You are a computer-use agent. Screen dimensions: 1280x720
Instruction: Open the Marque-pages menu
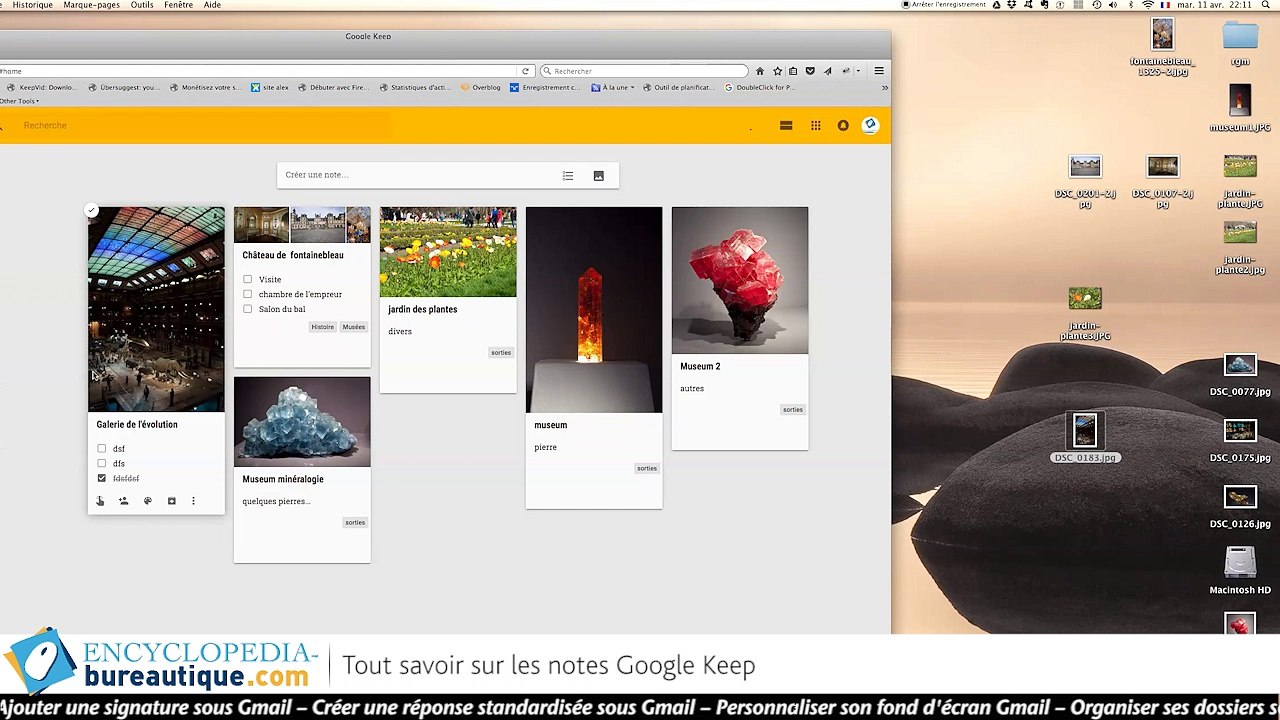(92, 5)
